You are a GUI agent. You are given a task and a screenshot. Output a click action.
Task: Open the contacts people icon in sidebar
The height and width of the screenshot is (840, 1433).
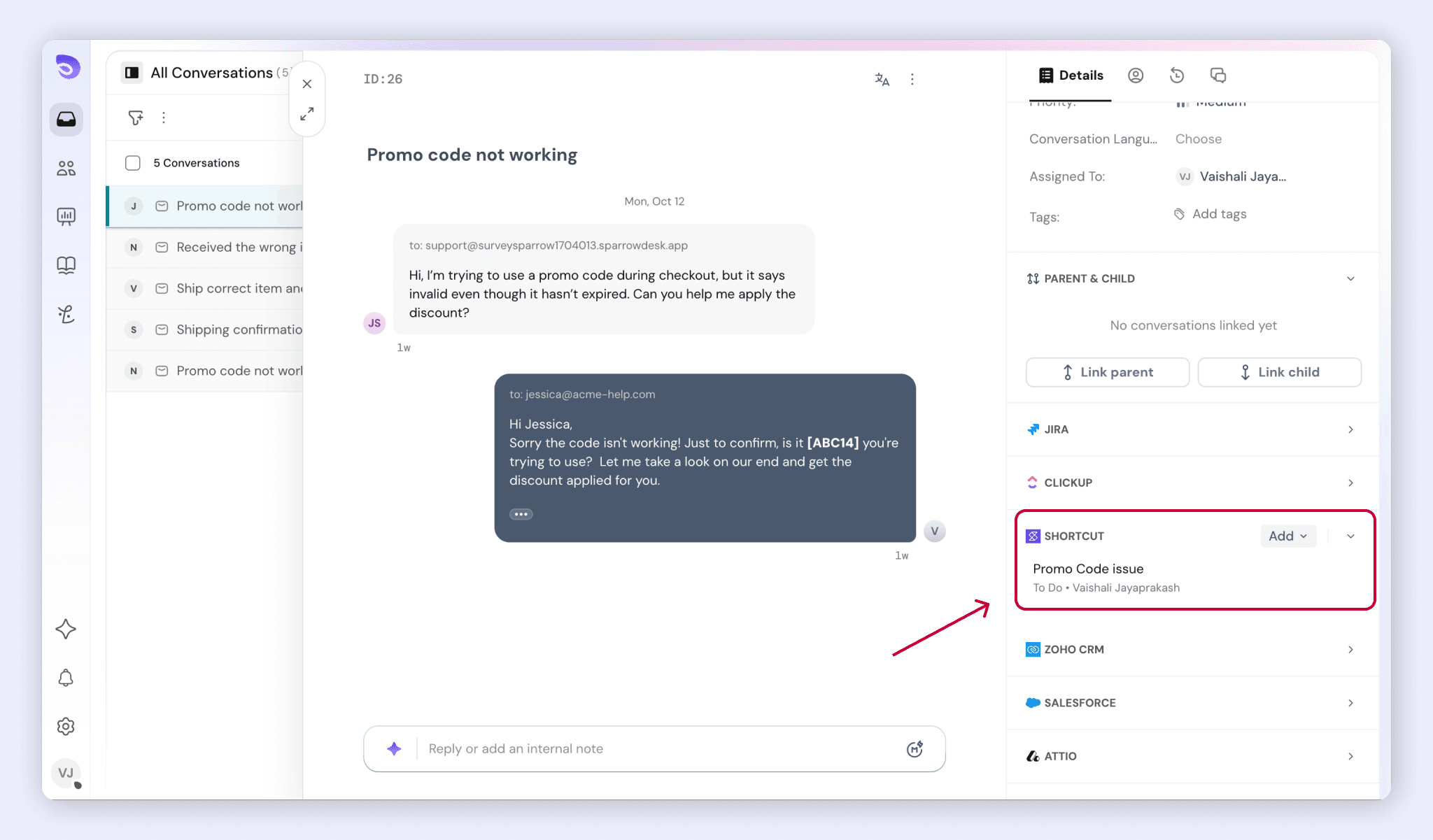click(x=66, y=168)
